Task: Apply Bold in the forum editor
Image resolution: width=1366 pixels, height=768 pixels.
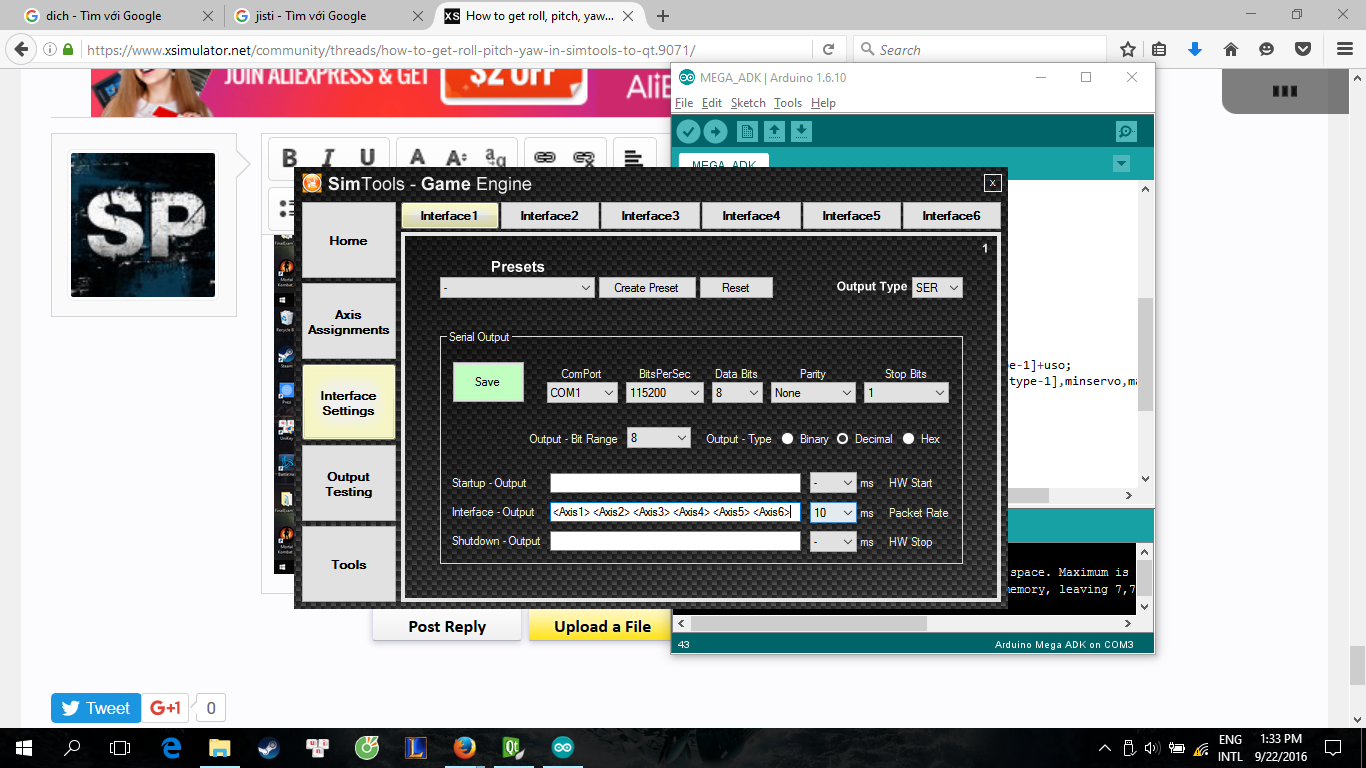Action: (x=290, y=158)
